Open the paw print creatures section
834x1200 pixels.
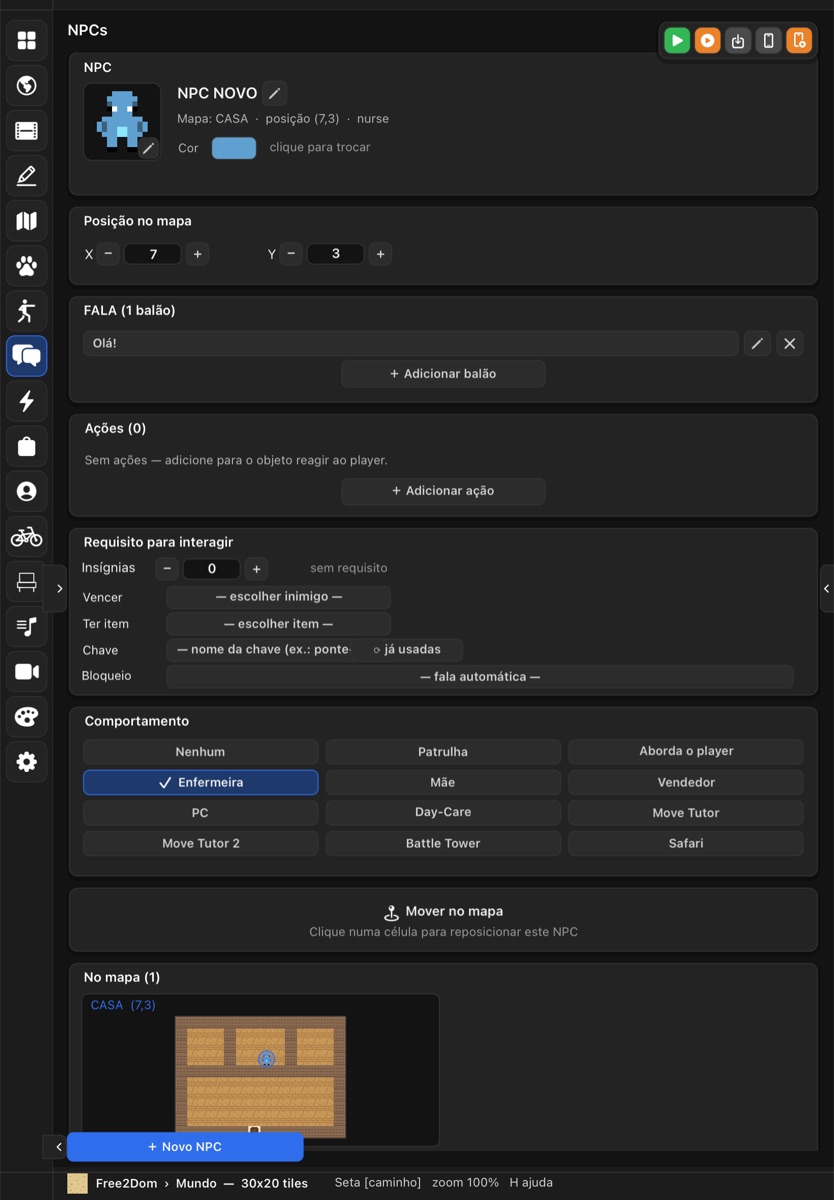(x=27, y=266)
